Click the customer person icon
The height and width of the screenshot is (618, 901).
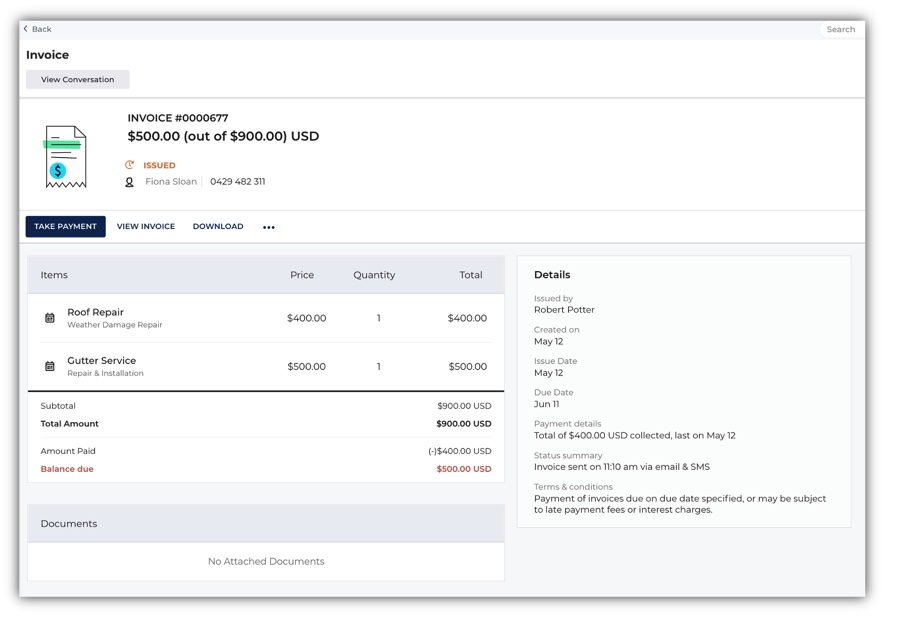129,182
